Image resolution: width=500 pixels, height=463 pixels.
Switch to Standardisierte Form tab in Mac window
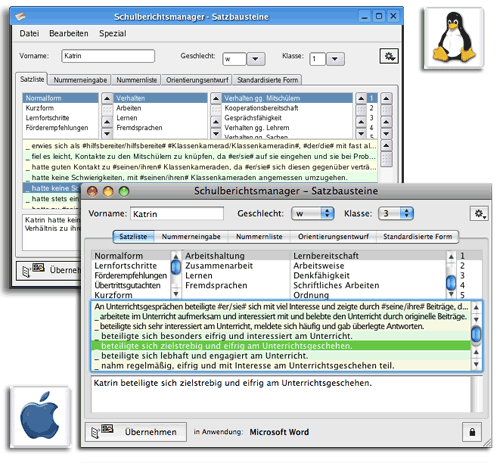(x=417, y=237)
